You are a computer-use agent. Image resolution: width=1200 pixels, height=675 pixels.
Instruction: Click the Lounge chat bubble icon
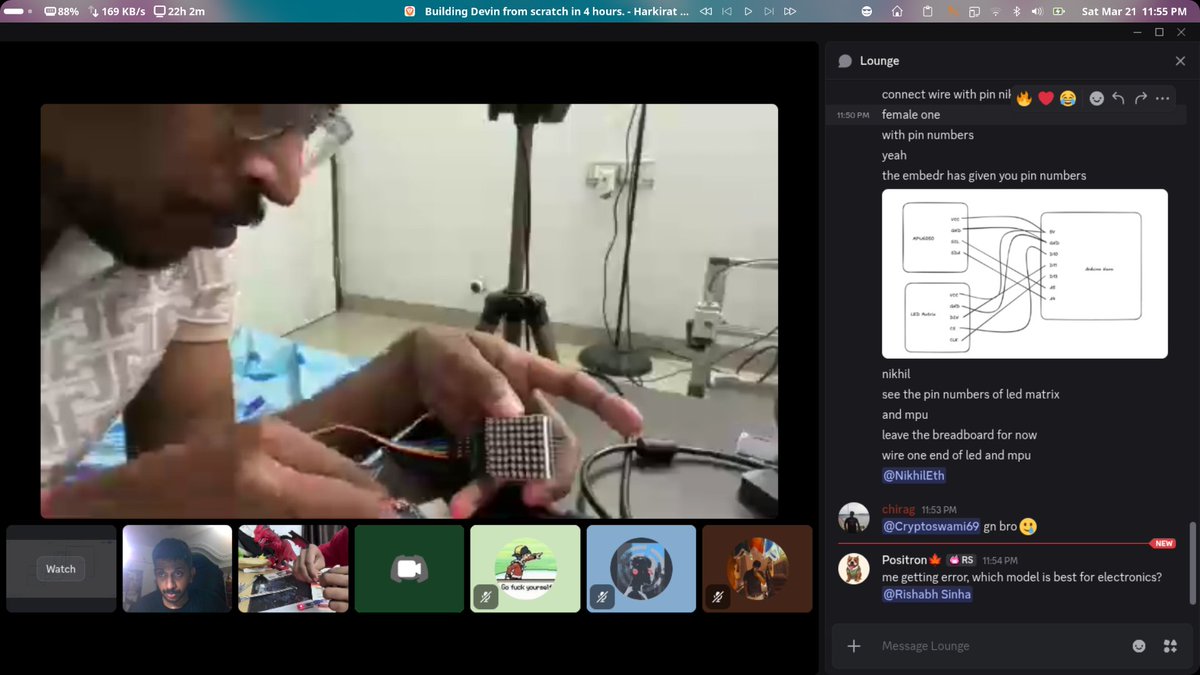(x=843, y=61)
